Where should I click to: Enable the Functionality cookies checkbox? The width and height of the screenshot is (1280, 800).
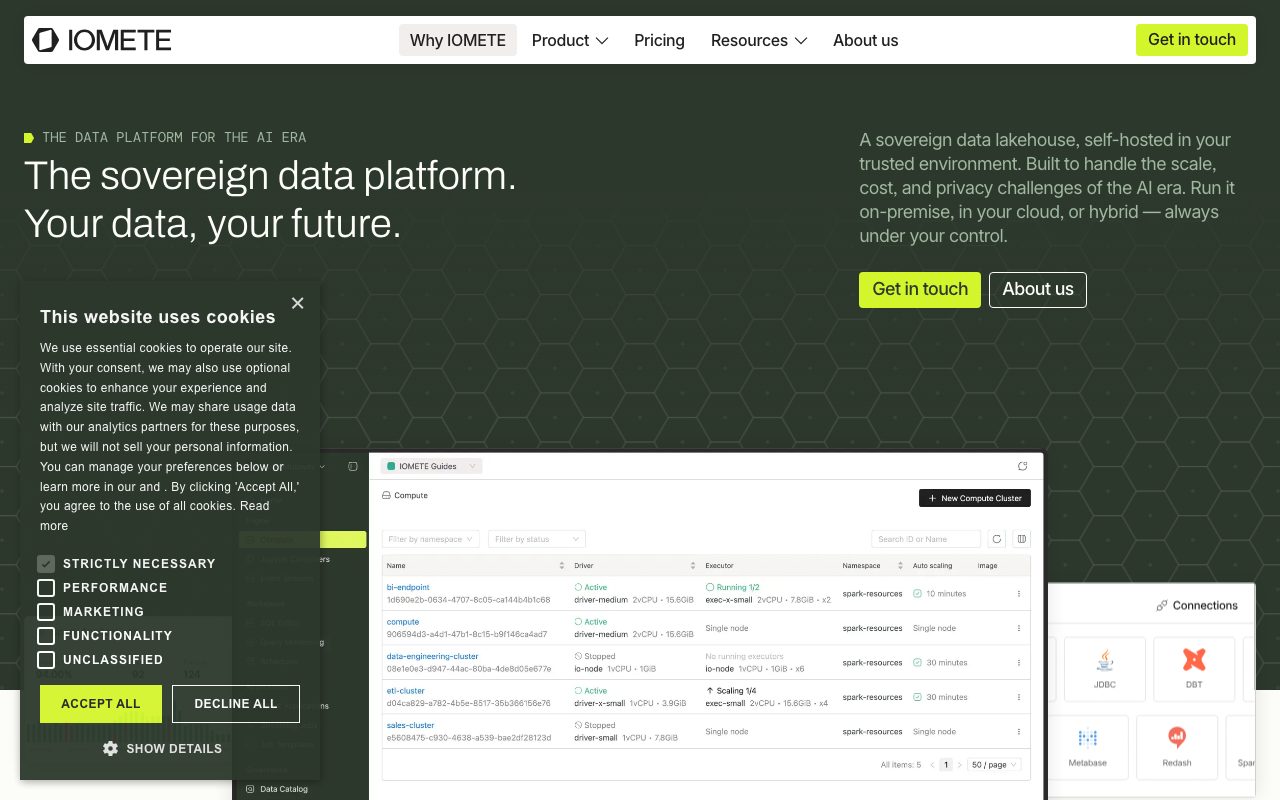pyautogui.click(x=46, y=636)
